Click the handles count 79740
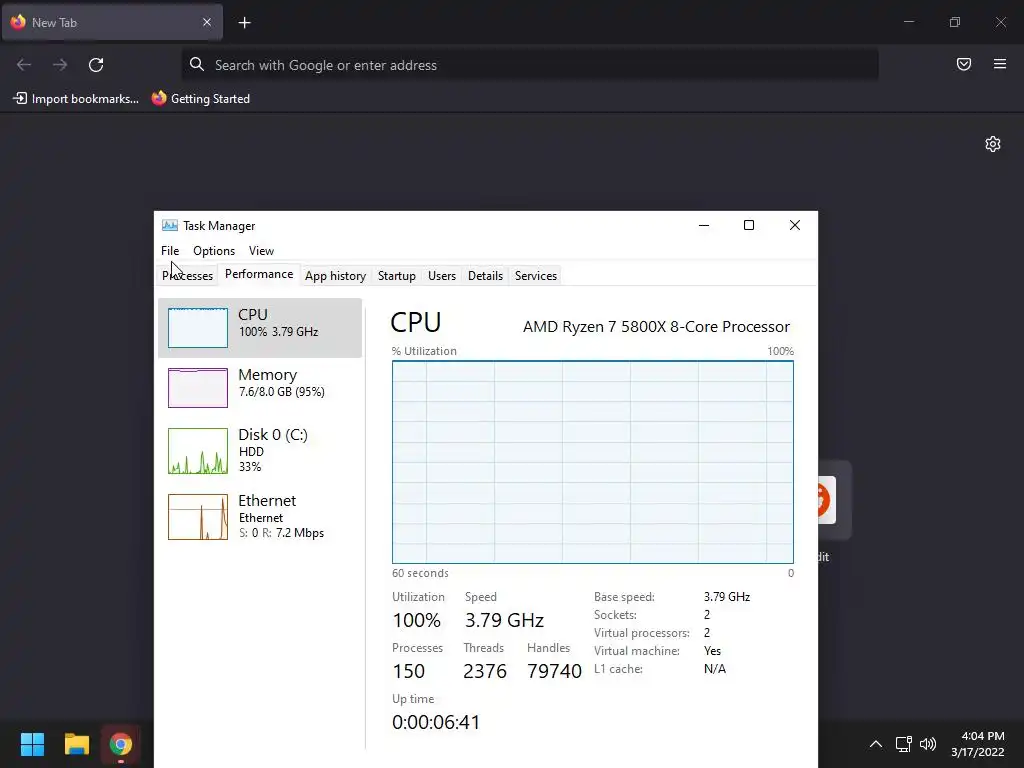The height and width of the screenshot is (768, 1024). coord(554,671)
